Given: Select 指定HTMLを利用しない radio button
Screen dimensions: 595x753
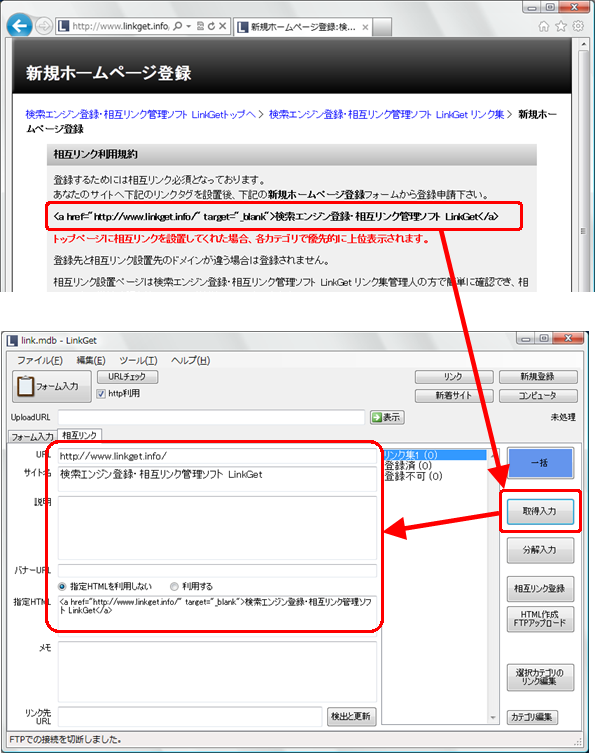Looking at the screenshot, I should click(x=62, y=586).
